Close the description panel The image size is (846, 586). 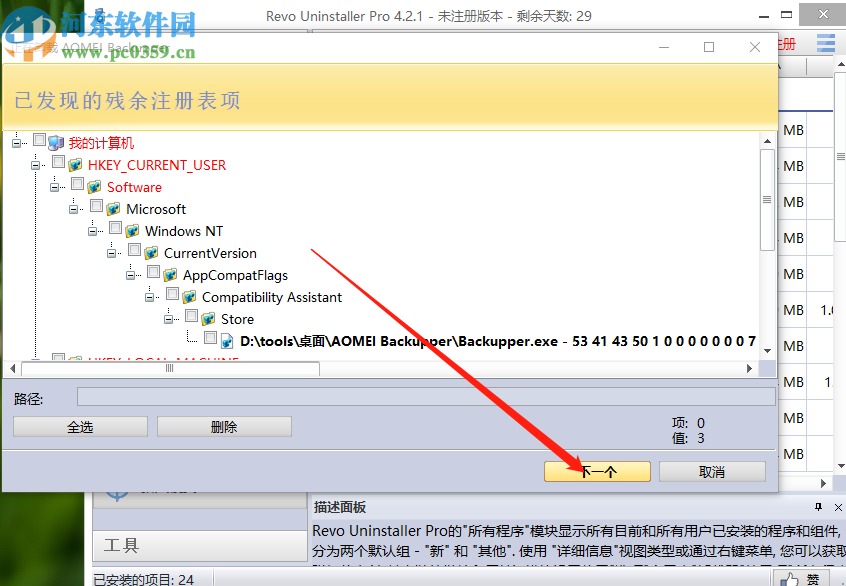point(838,507)
